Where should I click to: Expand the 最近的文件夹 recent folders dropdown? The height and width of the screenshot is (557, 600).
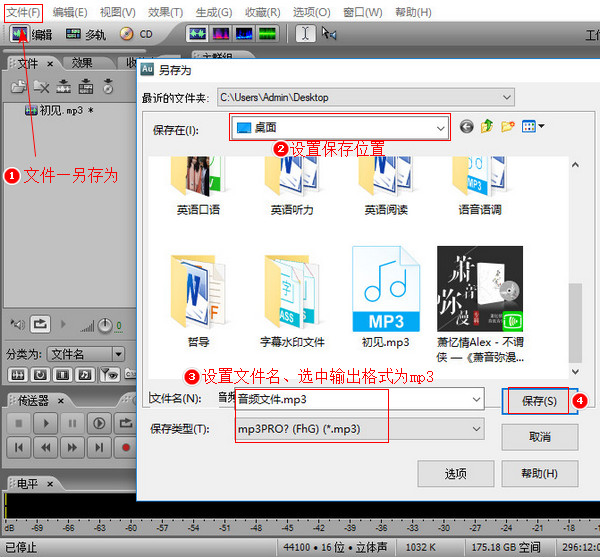507,97
